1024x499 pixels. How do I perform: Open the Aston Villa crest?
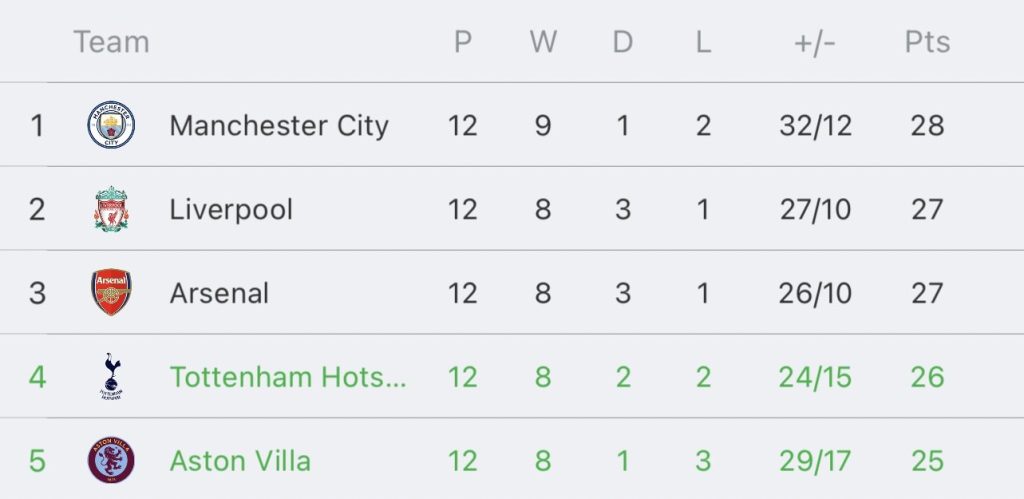click(x=111, y=460)
